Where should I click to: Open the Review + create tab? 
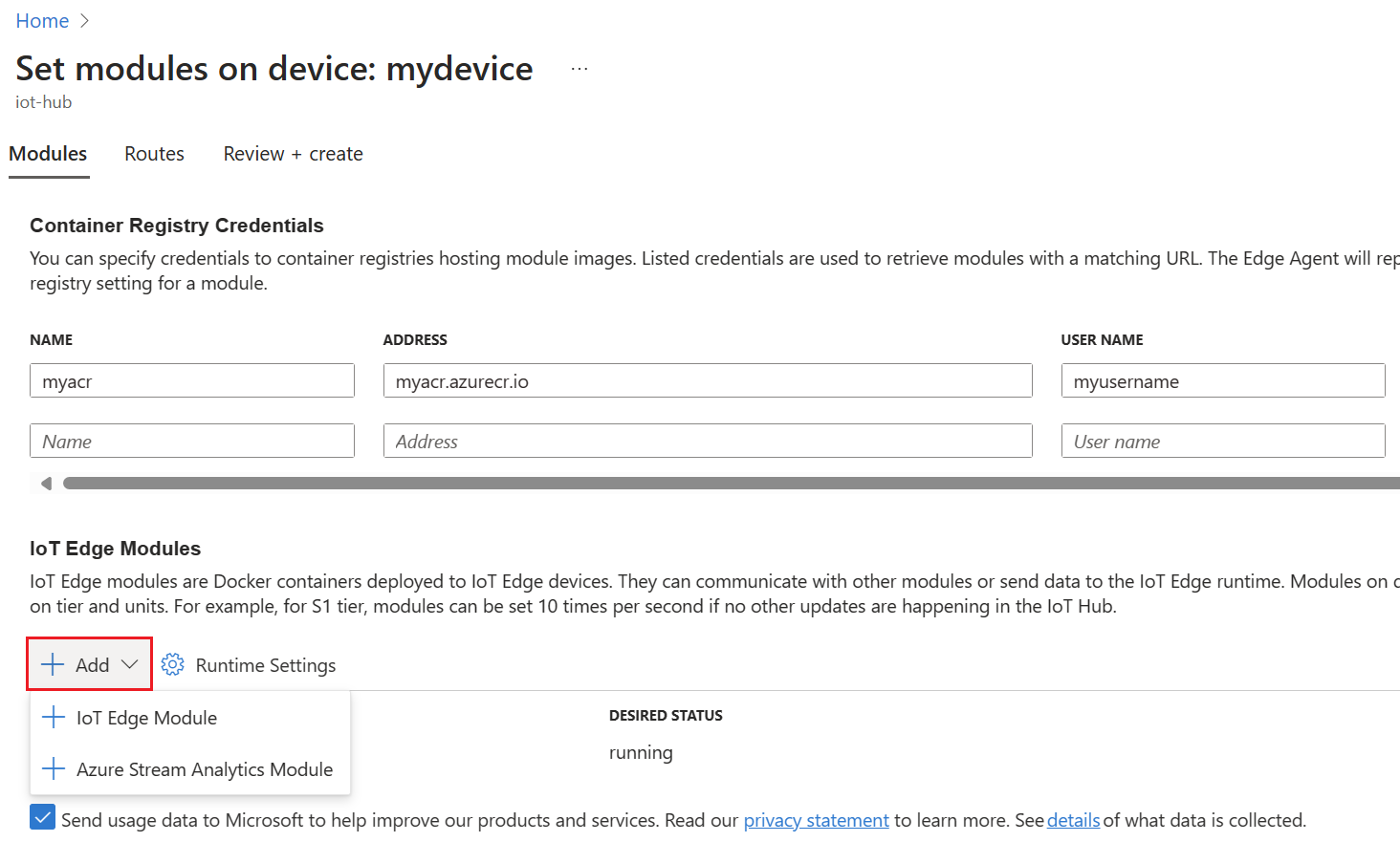coord(293,153)
